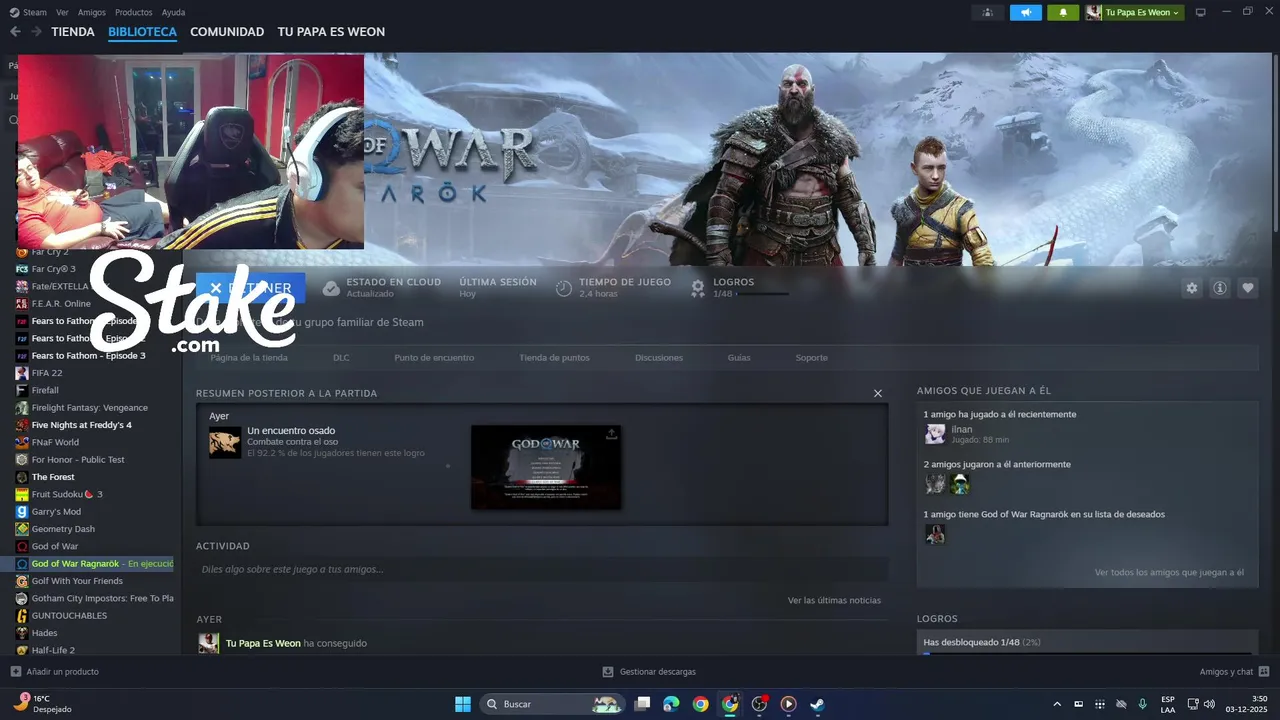Open Windows Start menu
1280x720 pixels.
pyautogui.click(x=463, y=704)
